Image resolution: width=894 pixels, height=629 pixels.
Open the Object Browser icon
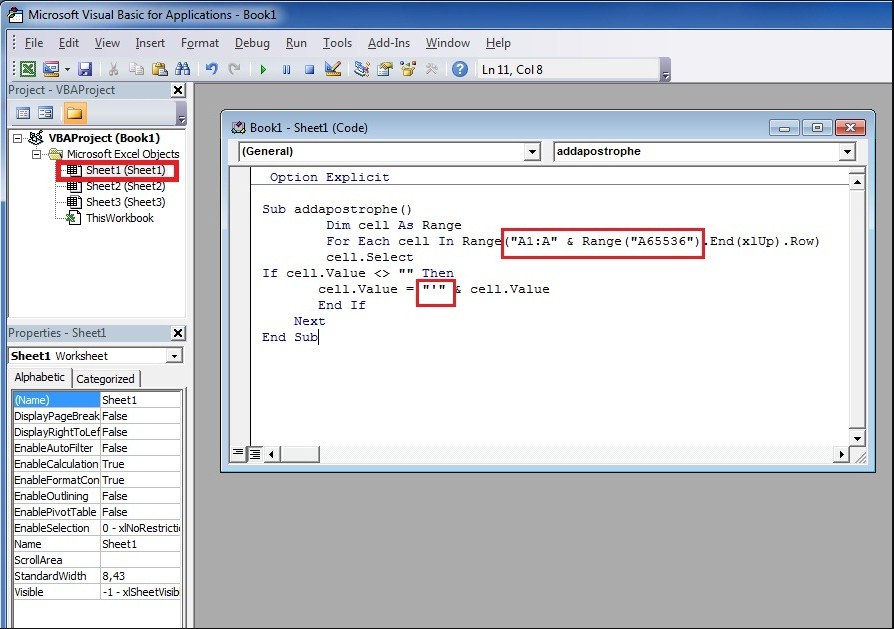tap(408, 69)
